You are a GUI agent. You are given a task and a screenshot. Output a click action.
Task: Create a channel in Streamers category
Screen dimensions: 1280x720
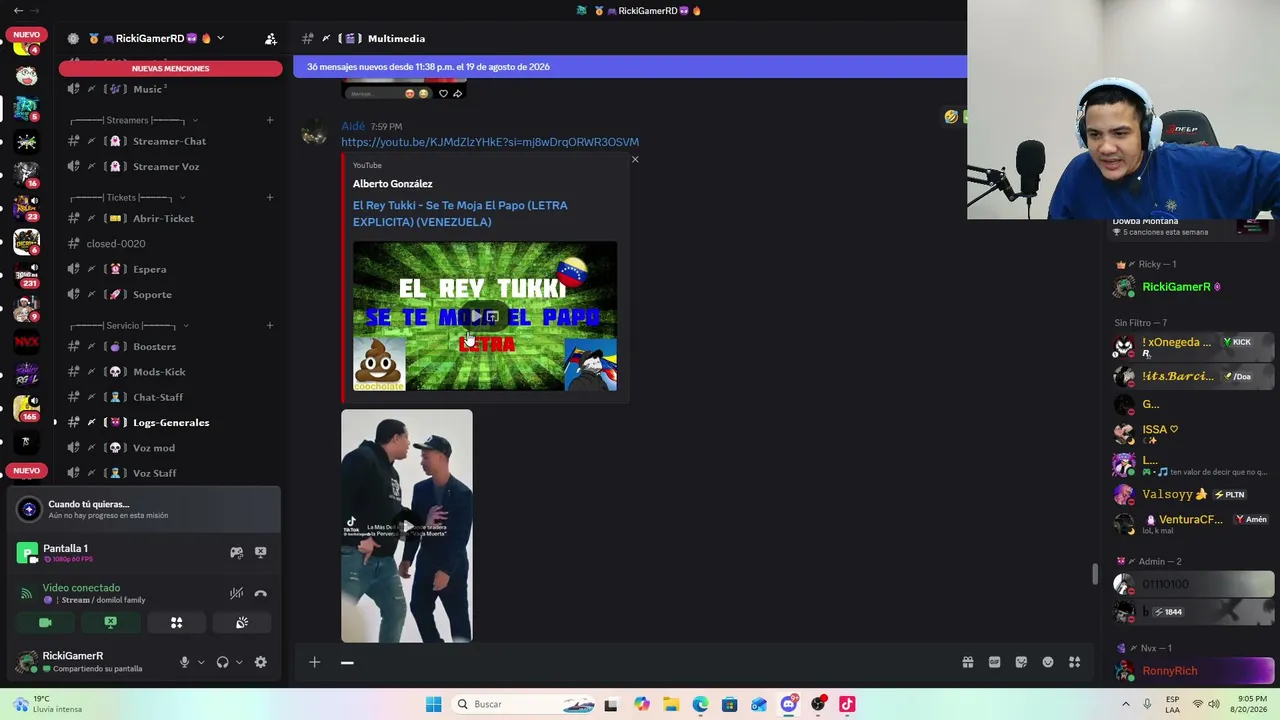269,120
